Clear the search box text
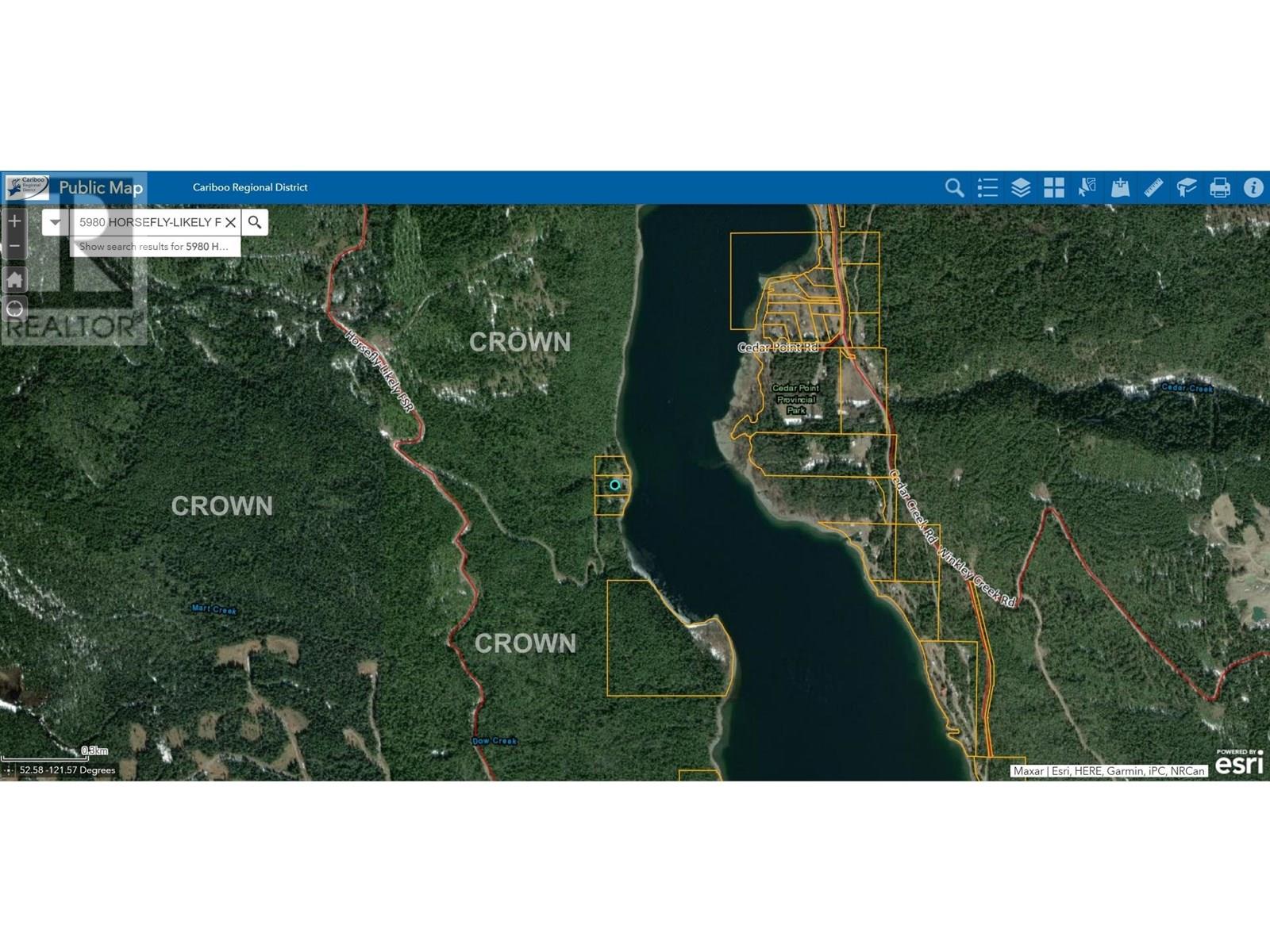 click(x=230, y=222)
